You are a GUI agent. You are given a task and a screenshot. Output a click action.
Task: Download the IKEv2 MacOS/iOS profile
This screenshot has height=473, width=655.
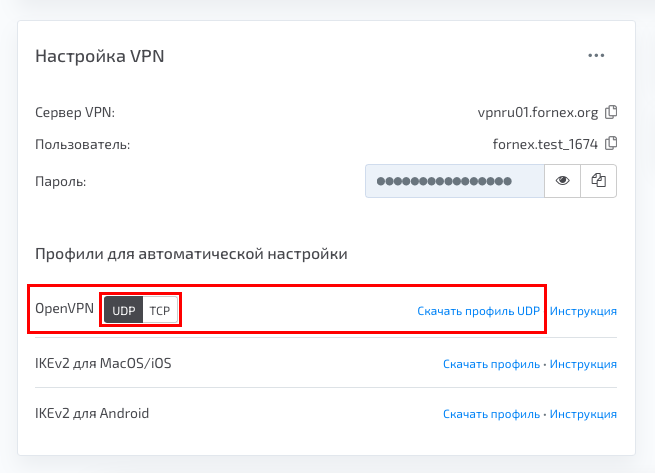(x=491, y=364)
